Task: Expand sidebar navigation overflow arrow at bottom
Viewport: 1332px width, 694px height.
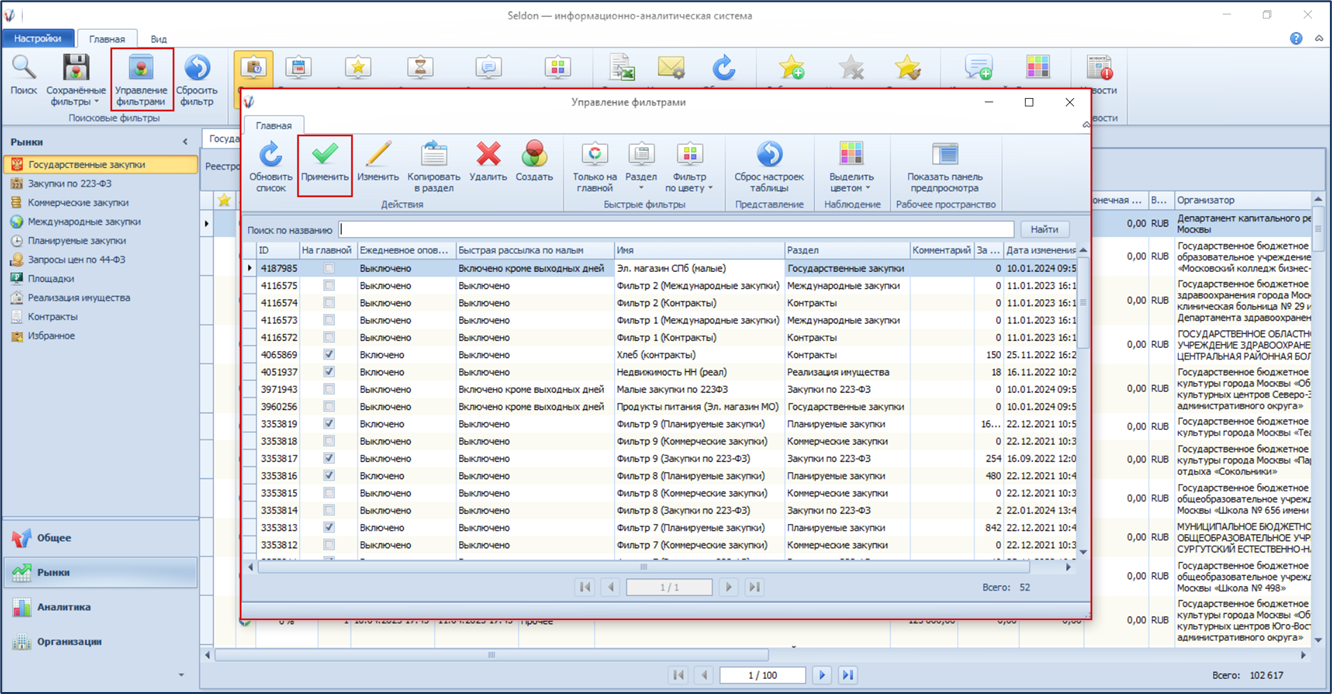Action: (181, 675)
